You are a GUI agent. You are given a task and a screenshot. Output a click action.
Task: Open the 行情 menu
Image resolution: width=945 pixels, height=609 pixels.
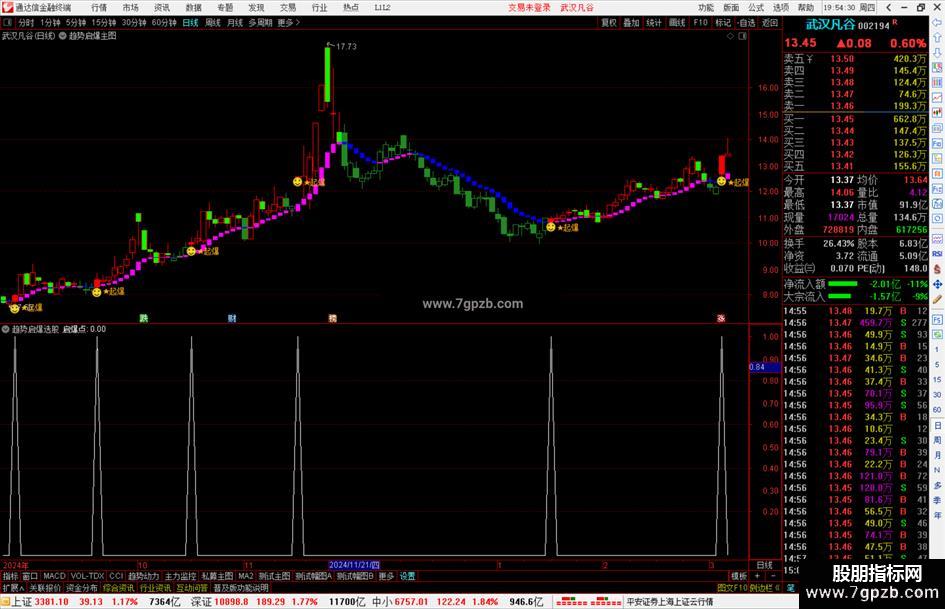[99, 7]
